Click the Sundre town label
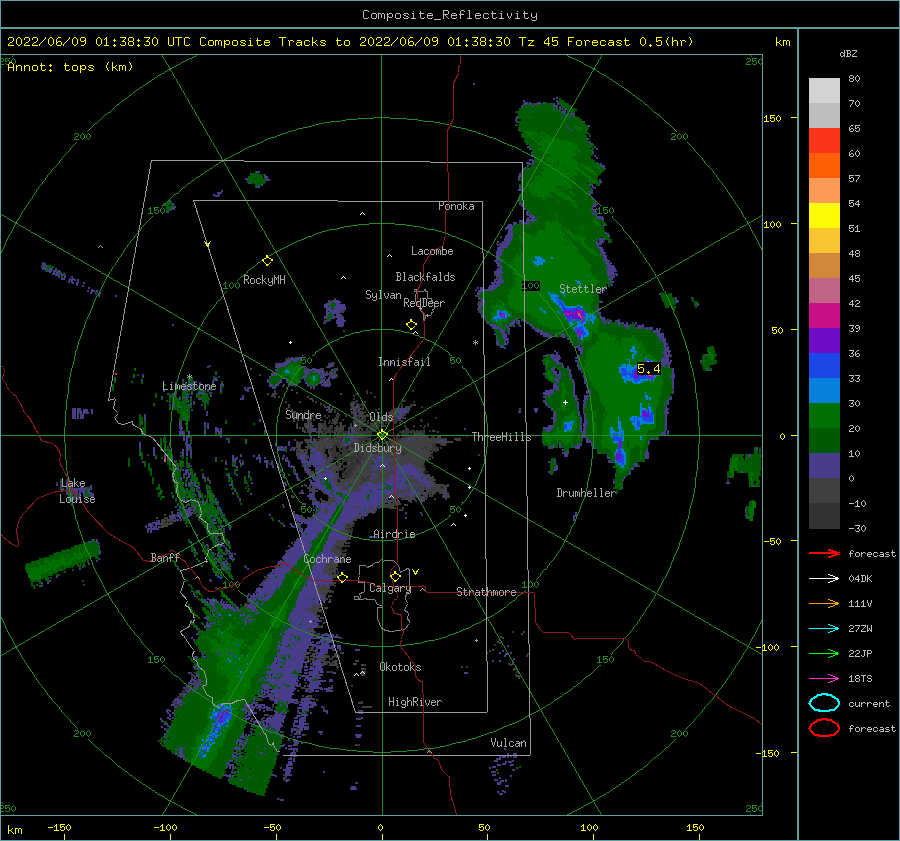The height and width of the screenshot is (841, 900). [x=303, y=414]
